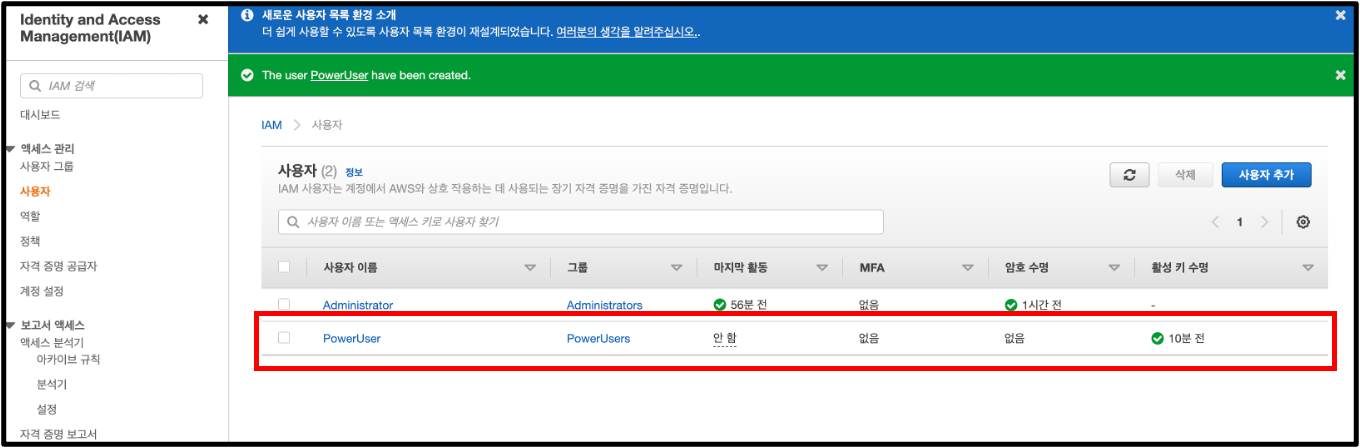1360x448 pixels.
Task: Click the 삭제 button
Action: [x=1185, y=175]
